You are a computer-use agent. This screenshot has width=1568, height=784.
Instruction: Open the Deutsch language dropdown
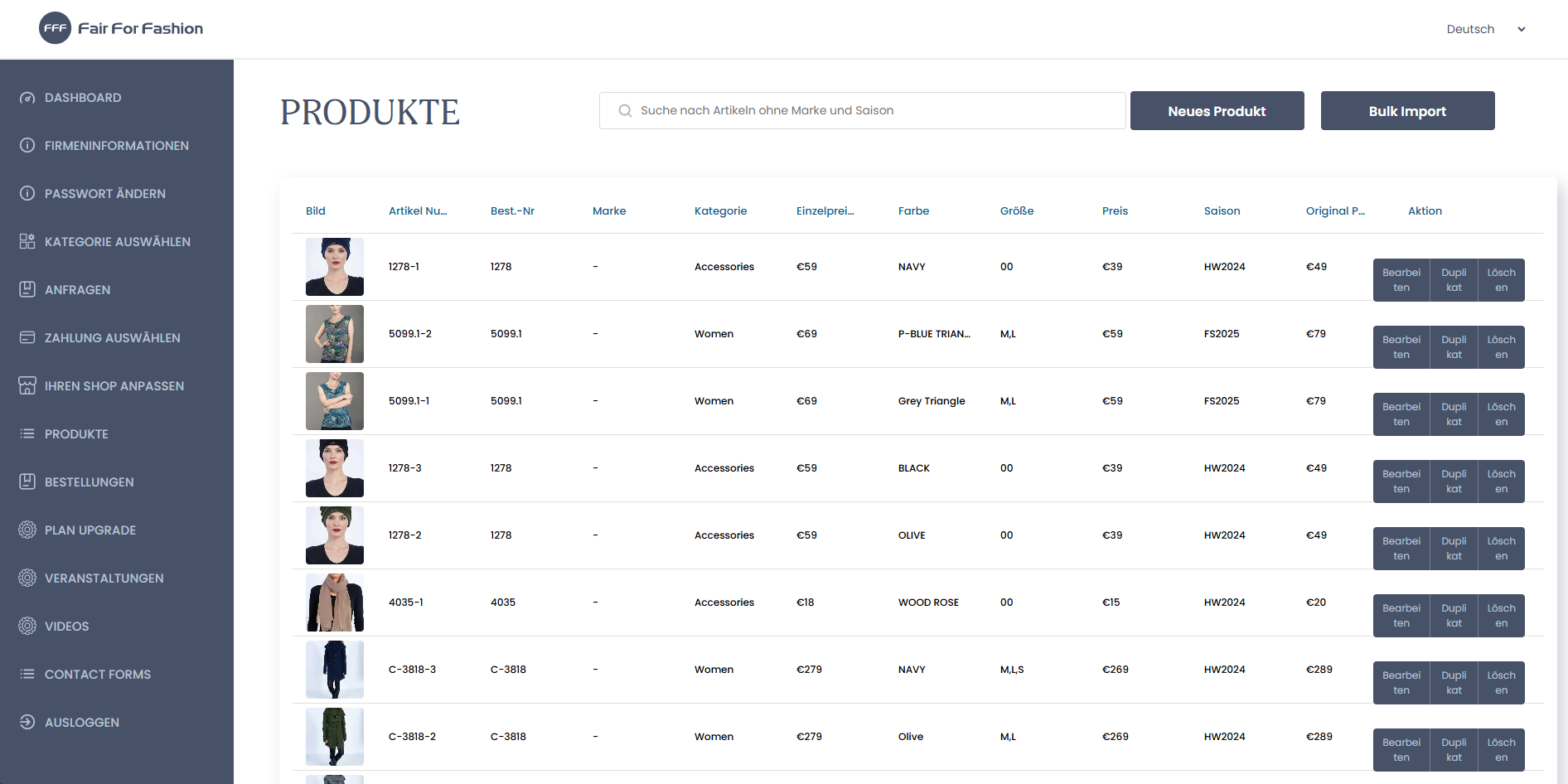1486,29
